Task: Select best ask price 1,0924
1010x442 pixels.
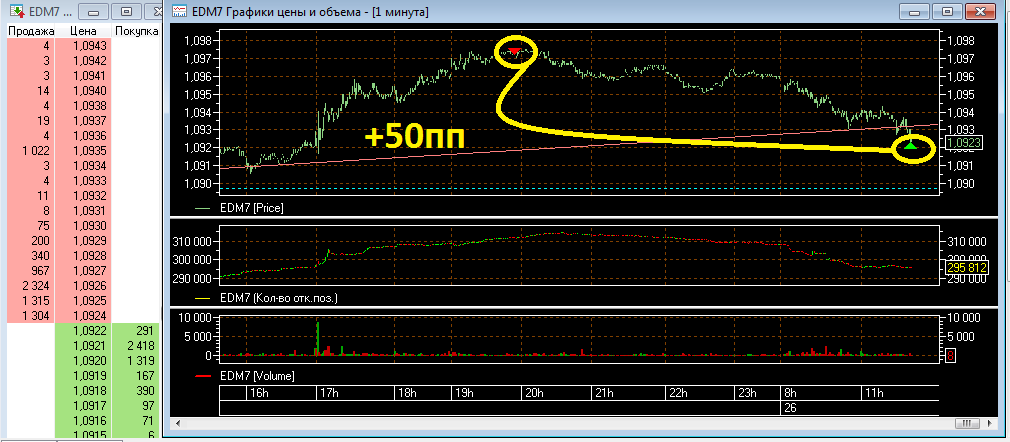Action: pos(83,315)
